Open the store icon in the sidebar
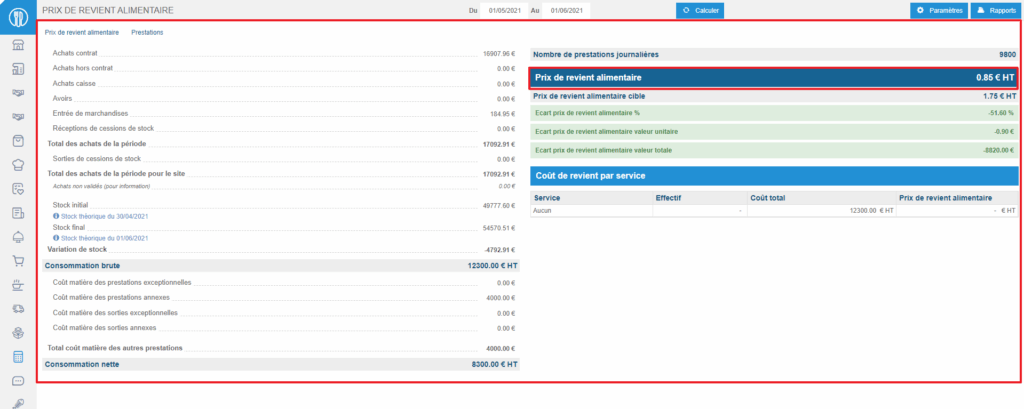Image resolution: width=1024 pixels, height=409 pixels. [18, 46]
